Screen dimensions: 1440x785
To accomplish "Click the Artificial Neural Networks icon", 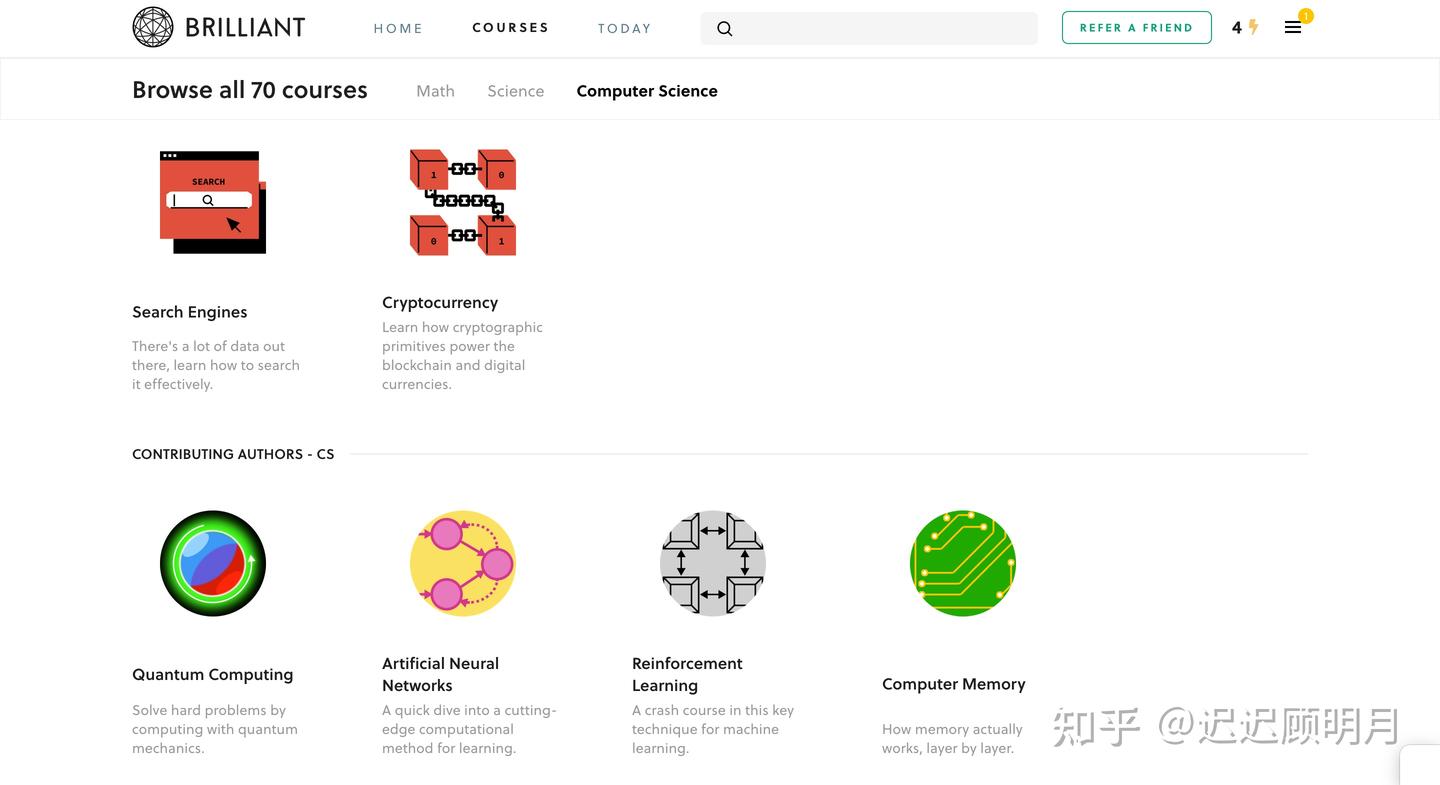I will tap(463, 563).
